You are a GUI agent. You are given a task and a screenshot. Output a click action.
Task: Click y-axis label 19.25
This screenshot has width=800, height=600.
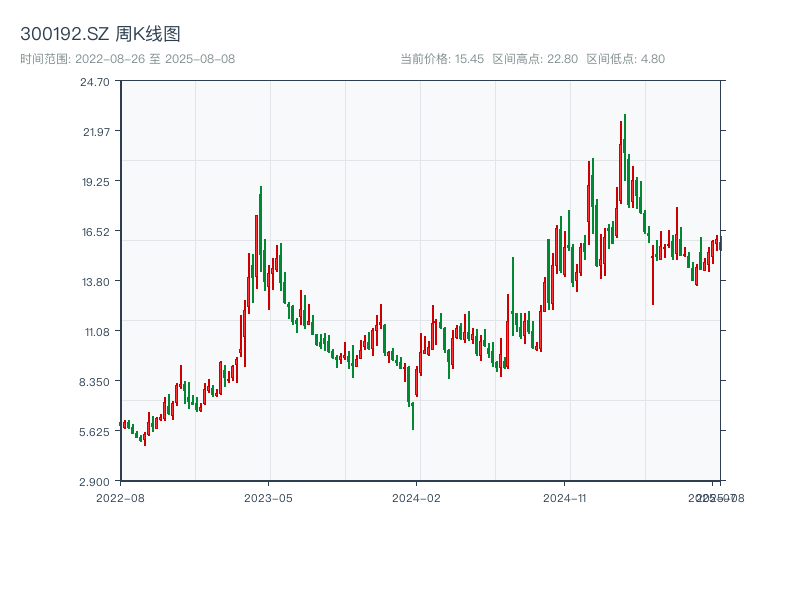(96, 182)
